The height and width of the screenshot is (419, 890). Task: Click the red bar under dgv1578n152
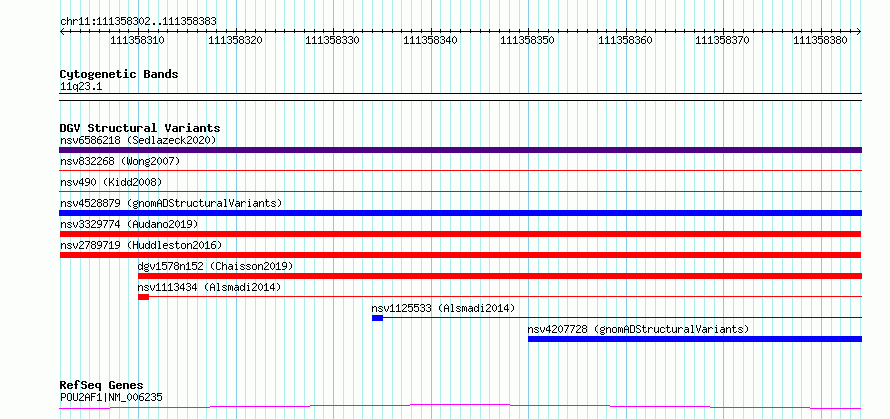pyautogui.click(x=499, y=276)
